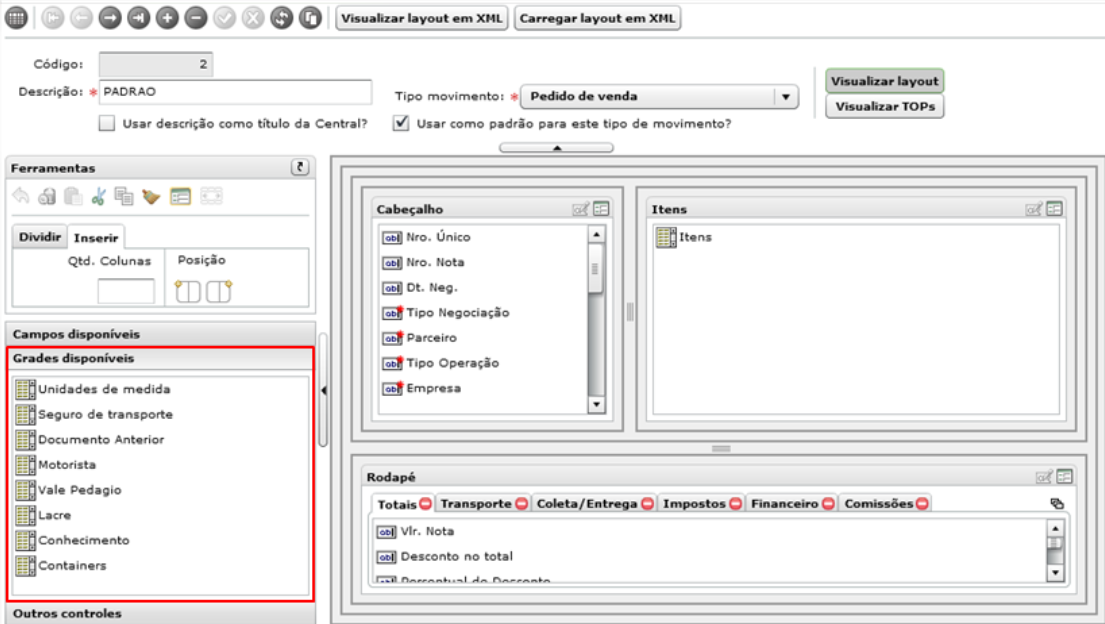
Task: Select Documento Anterior grid
Action: coord(90,439)
